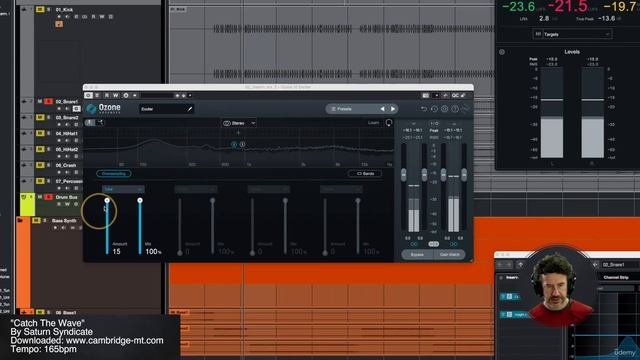Select the Drum Bus track name
The width and height of the screenshot is (640, 360).
point(66,197)
